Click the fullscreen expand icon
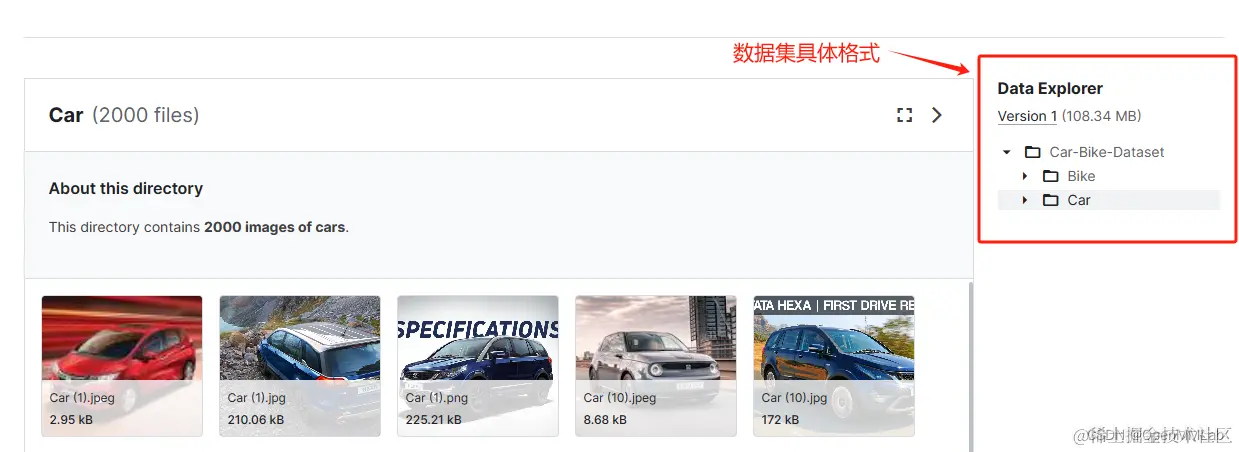 point(905,115)
